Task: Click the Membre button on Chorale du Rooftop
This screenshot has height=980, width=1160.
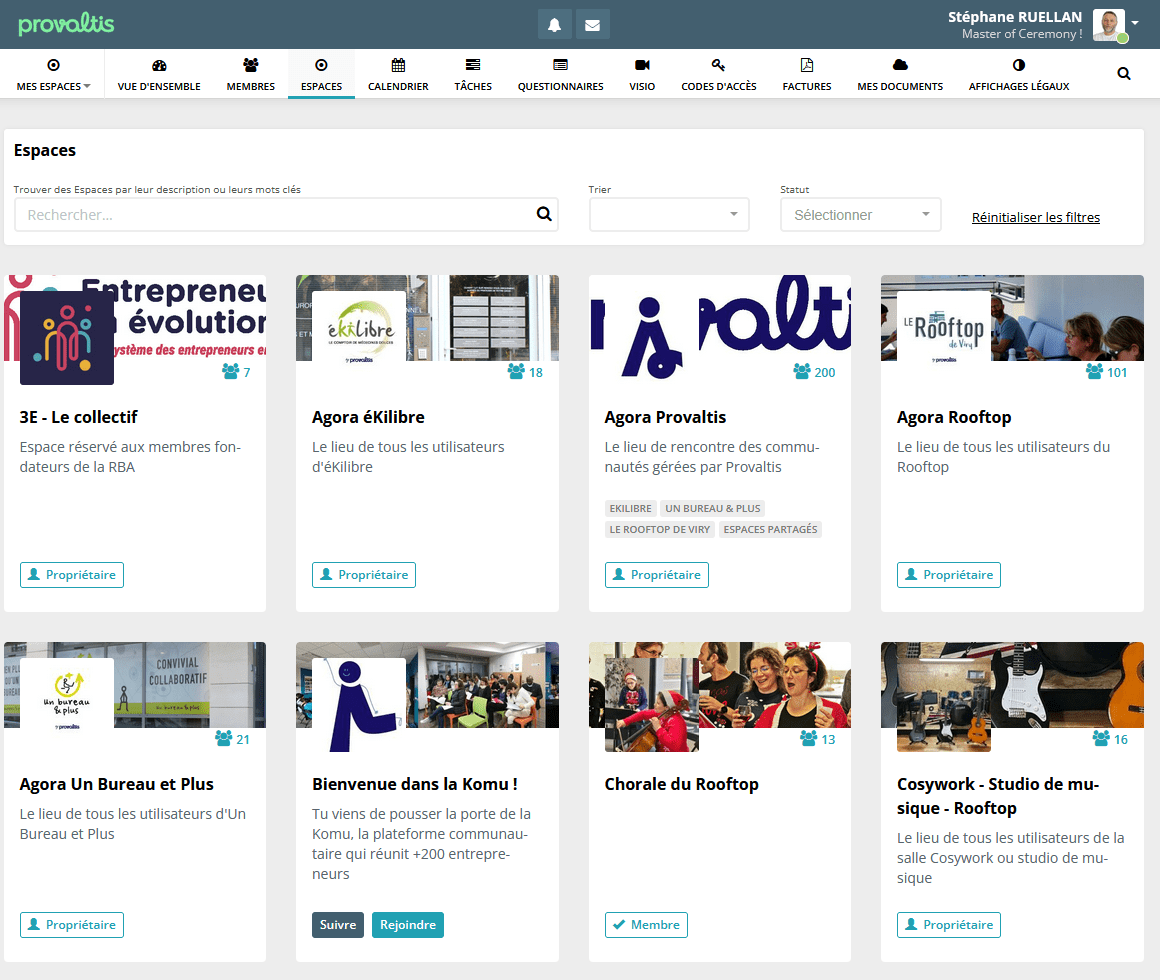Action: click(x=647, y=925)
